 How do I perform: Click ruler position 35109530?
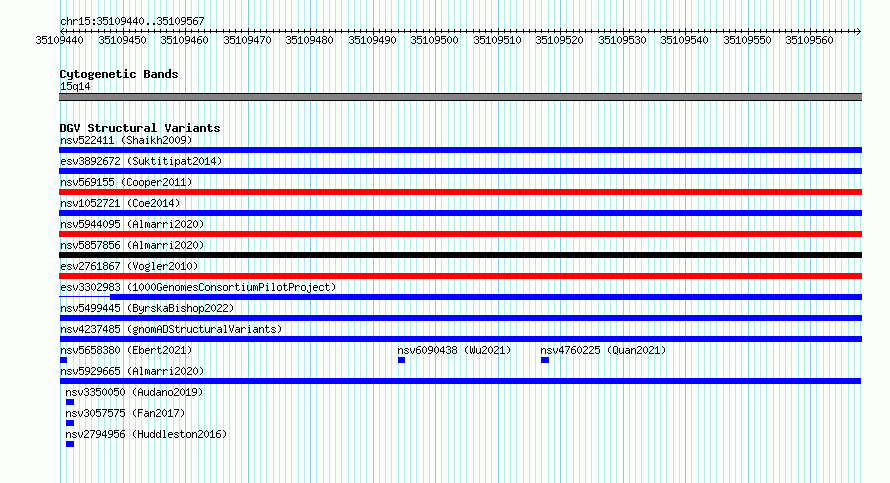[622, 40]
